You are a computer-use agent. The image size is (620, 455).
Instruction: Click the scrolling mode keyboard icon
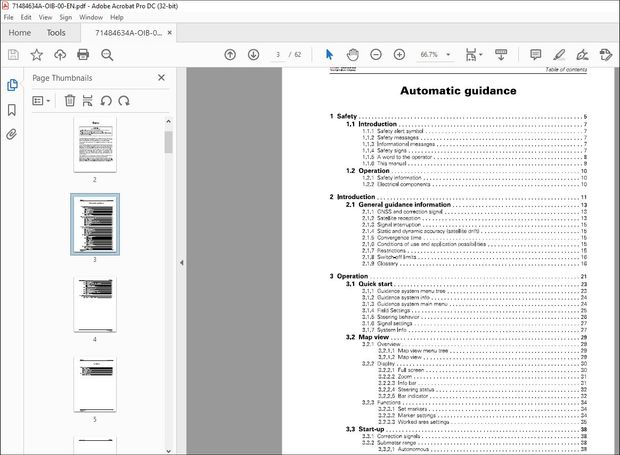[x=501, y=55]
